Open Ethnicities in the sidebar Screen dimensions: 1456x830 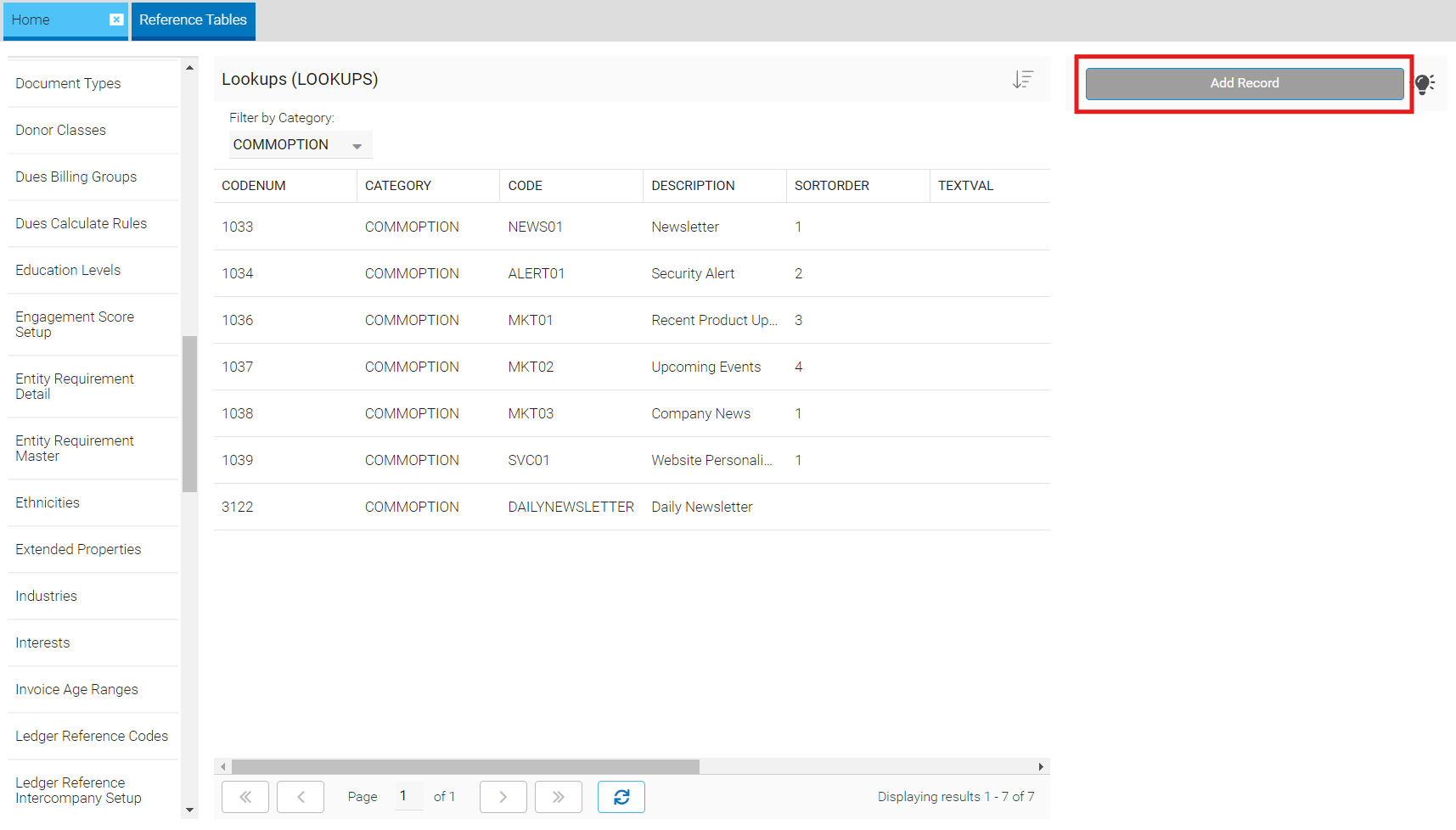coord(93,502)
